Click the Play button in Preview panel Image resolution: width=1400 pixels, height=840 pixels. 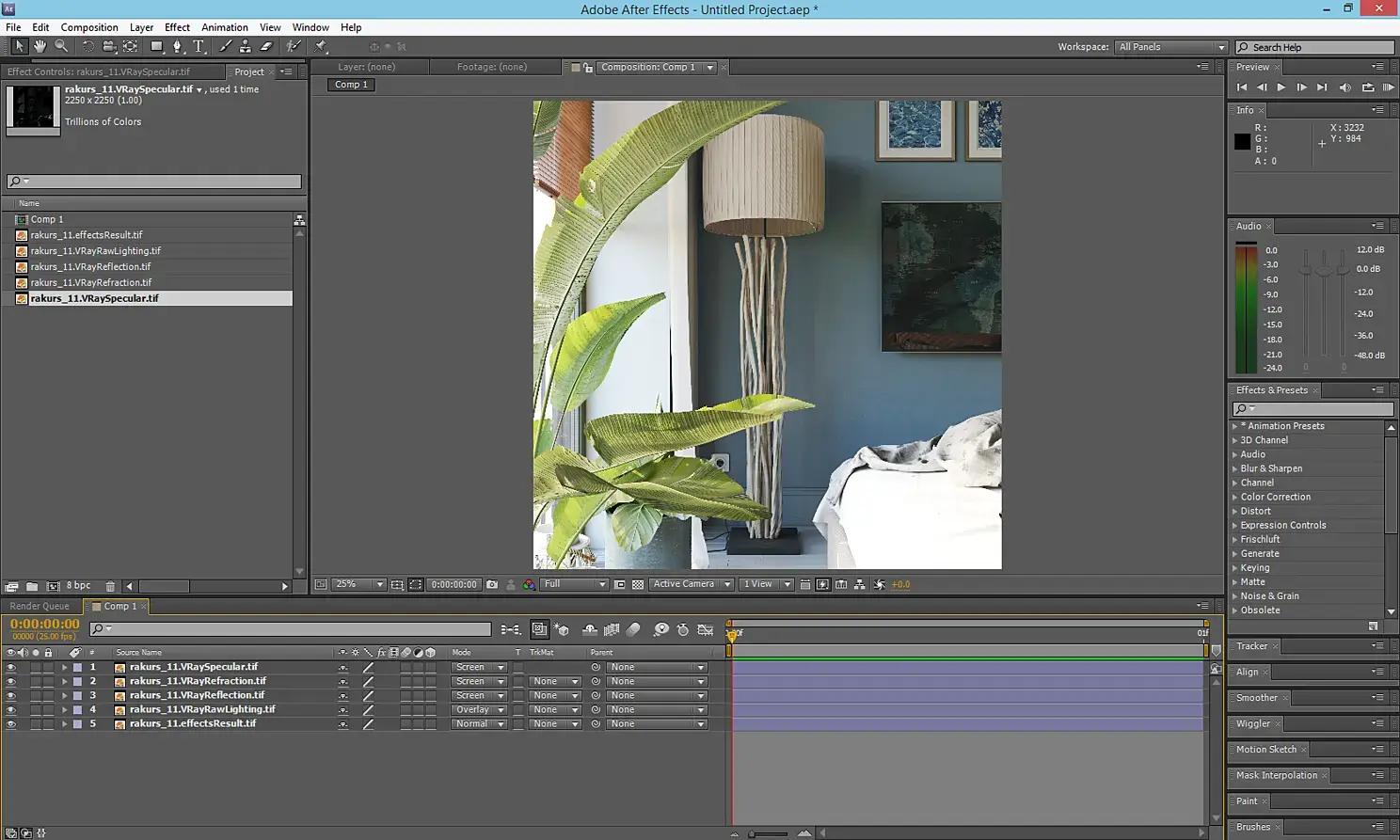pos(1281,87)
